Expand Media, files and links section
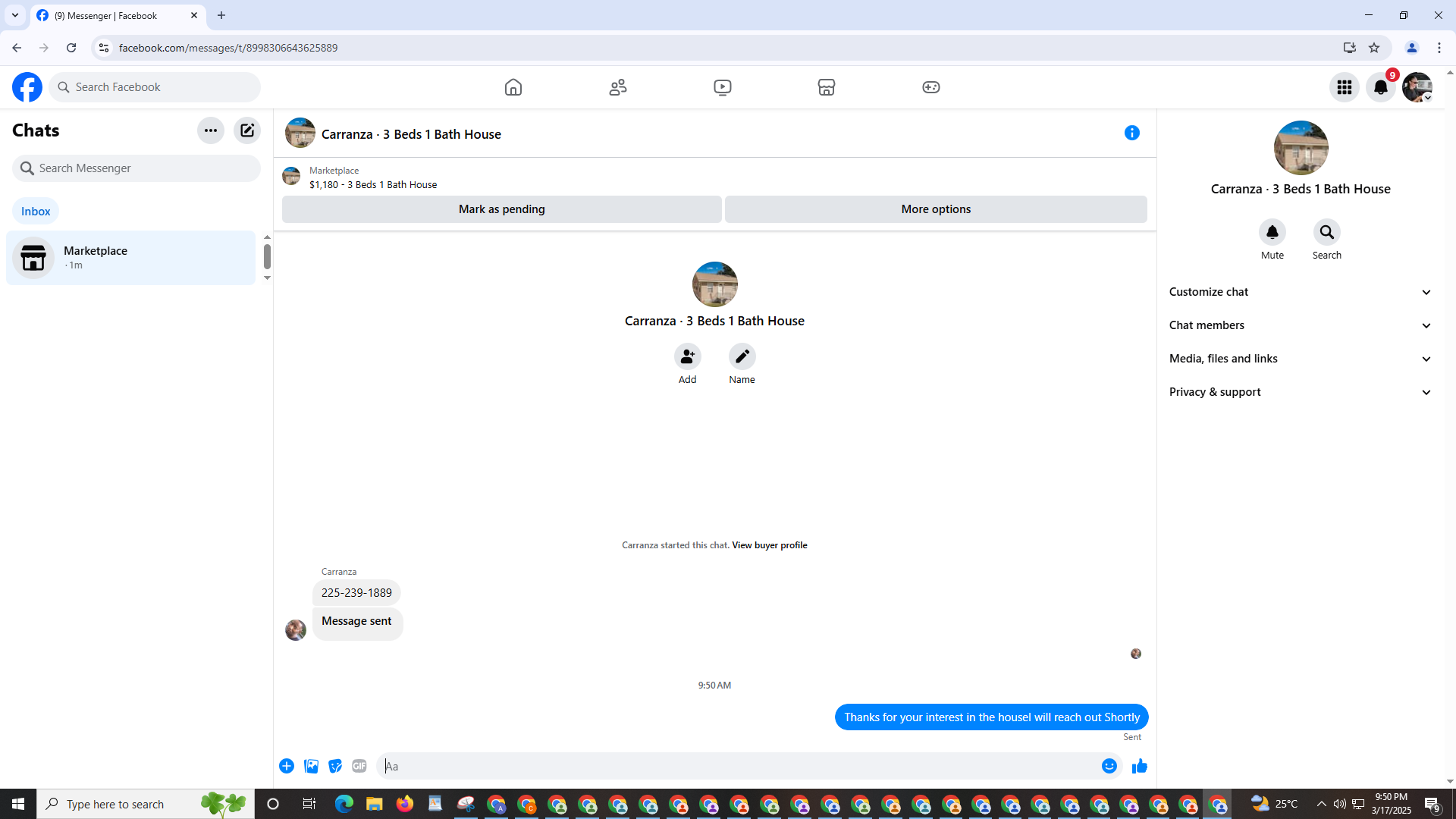This screenshot has width=1456, height=819. coord(1301,359)
